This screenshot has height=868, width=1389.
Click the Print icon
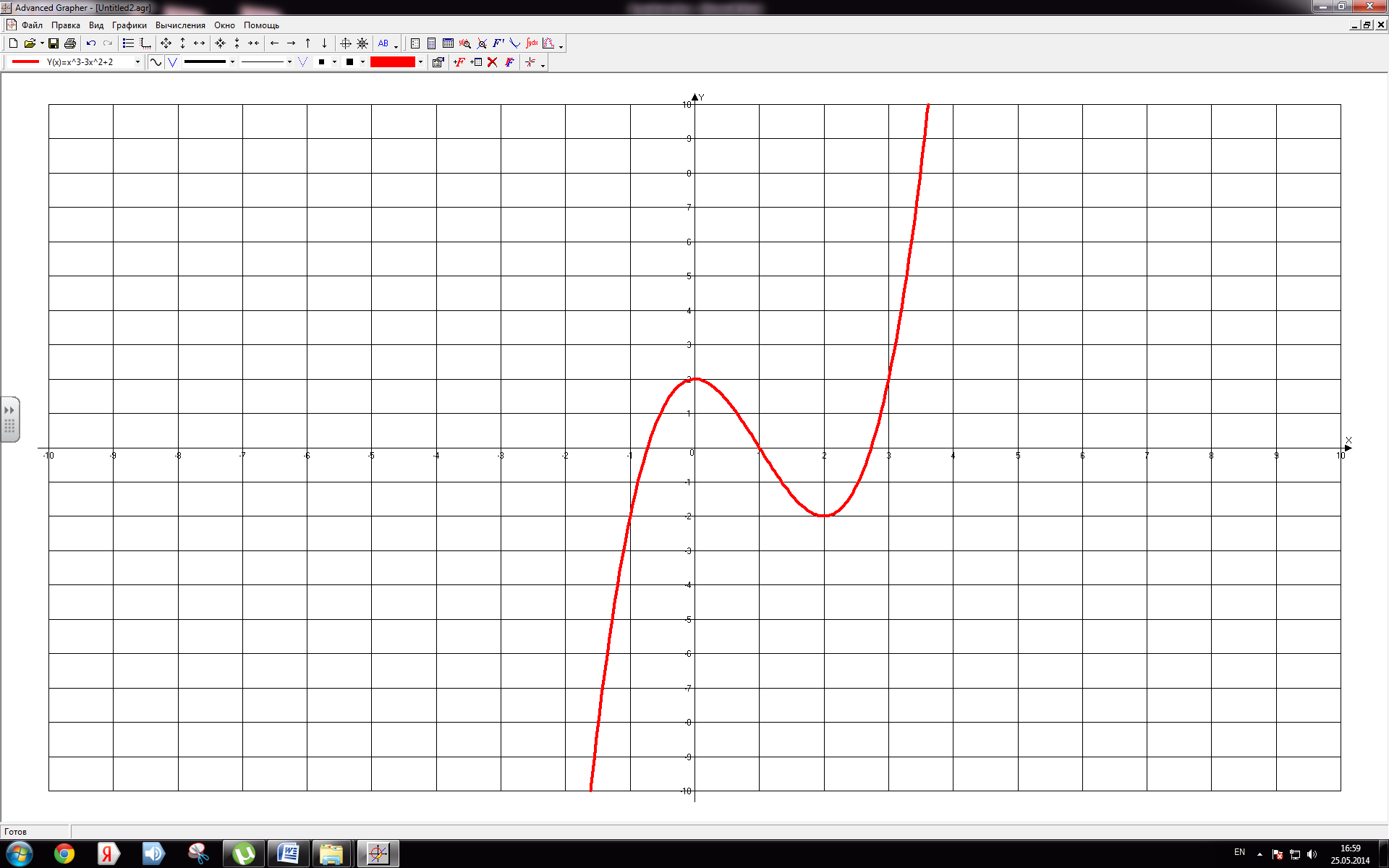70,43
